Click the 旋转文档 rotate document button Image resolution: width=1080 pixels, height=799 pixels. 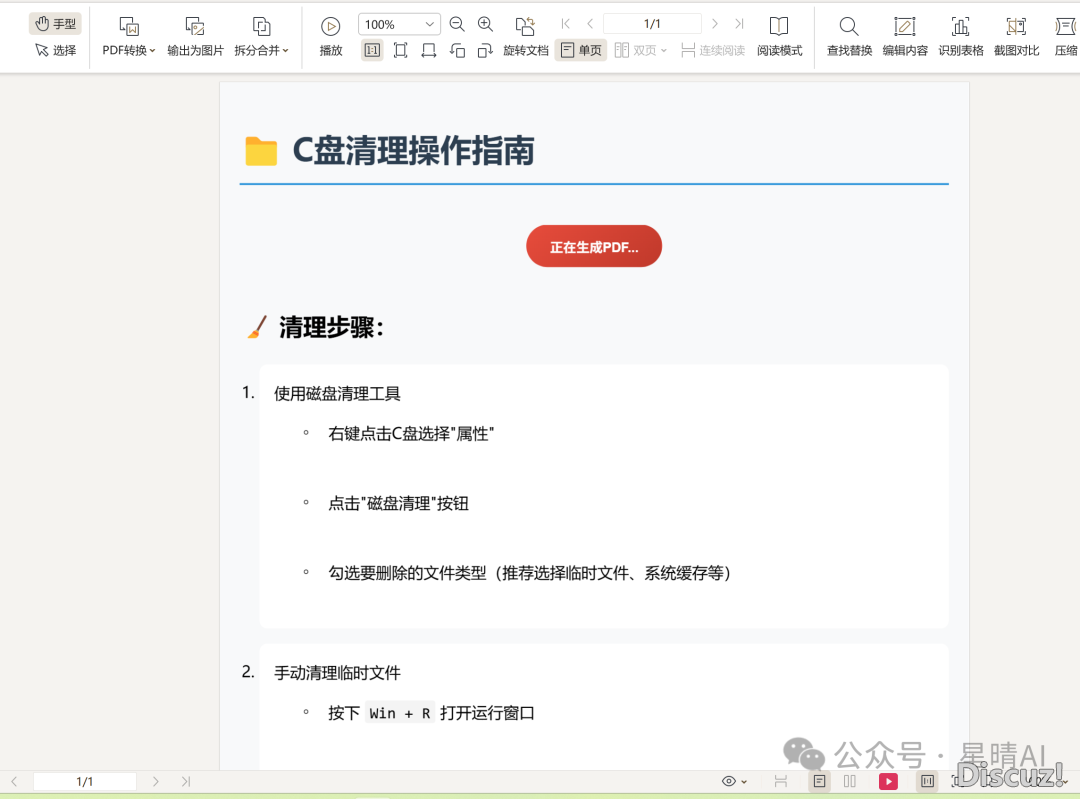click(526, 37)
